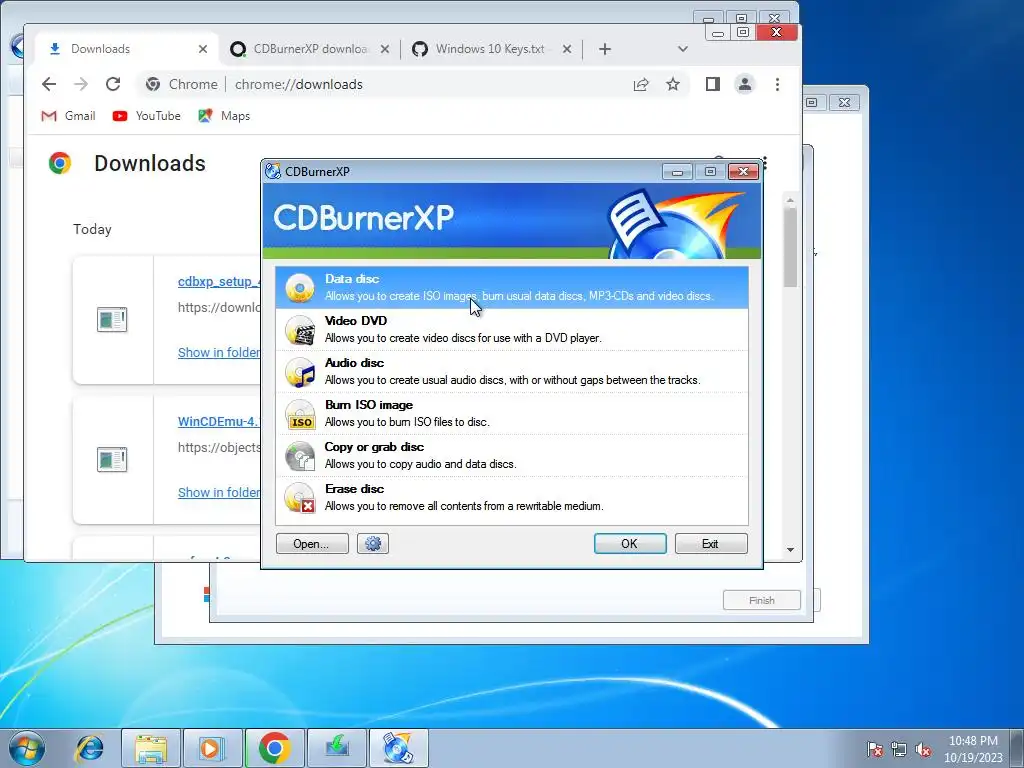Open the cdbxp_setup download link

click(219, 281)
